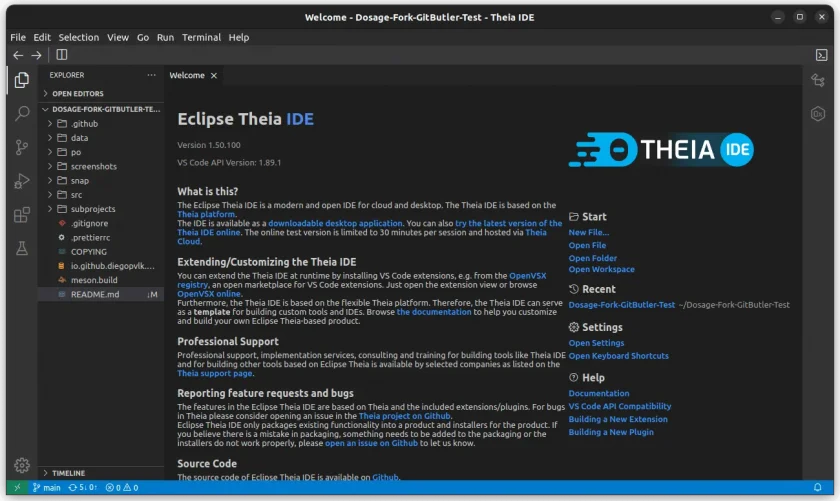Go back with the left arrow button
Screen dimensions: 840x501
[x=18, y=55]
